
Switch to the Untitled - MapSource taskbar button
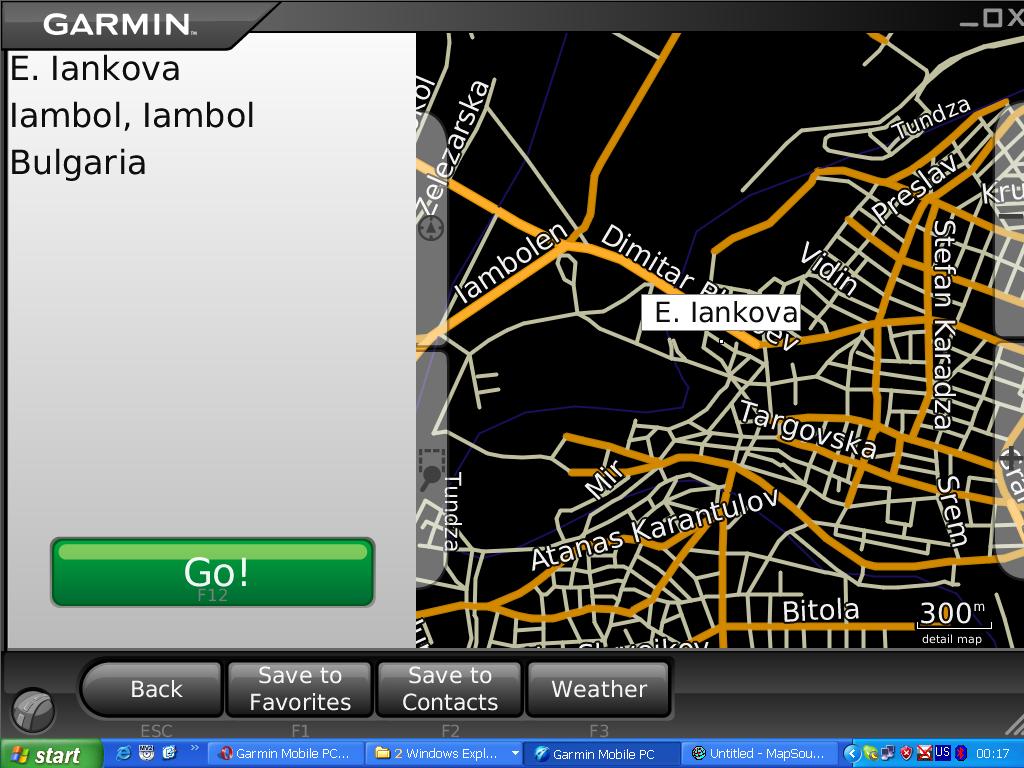(x=759, y=754)
